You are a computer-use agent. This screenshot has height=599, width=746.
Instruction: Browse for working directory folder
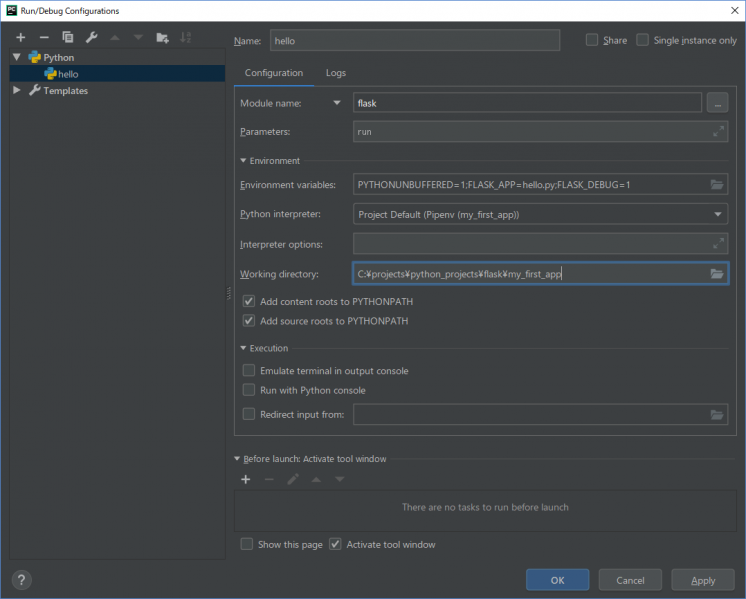click(x=717, y=274)
